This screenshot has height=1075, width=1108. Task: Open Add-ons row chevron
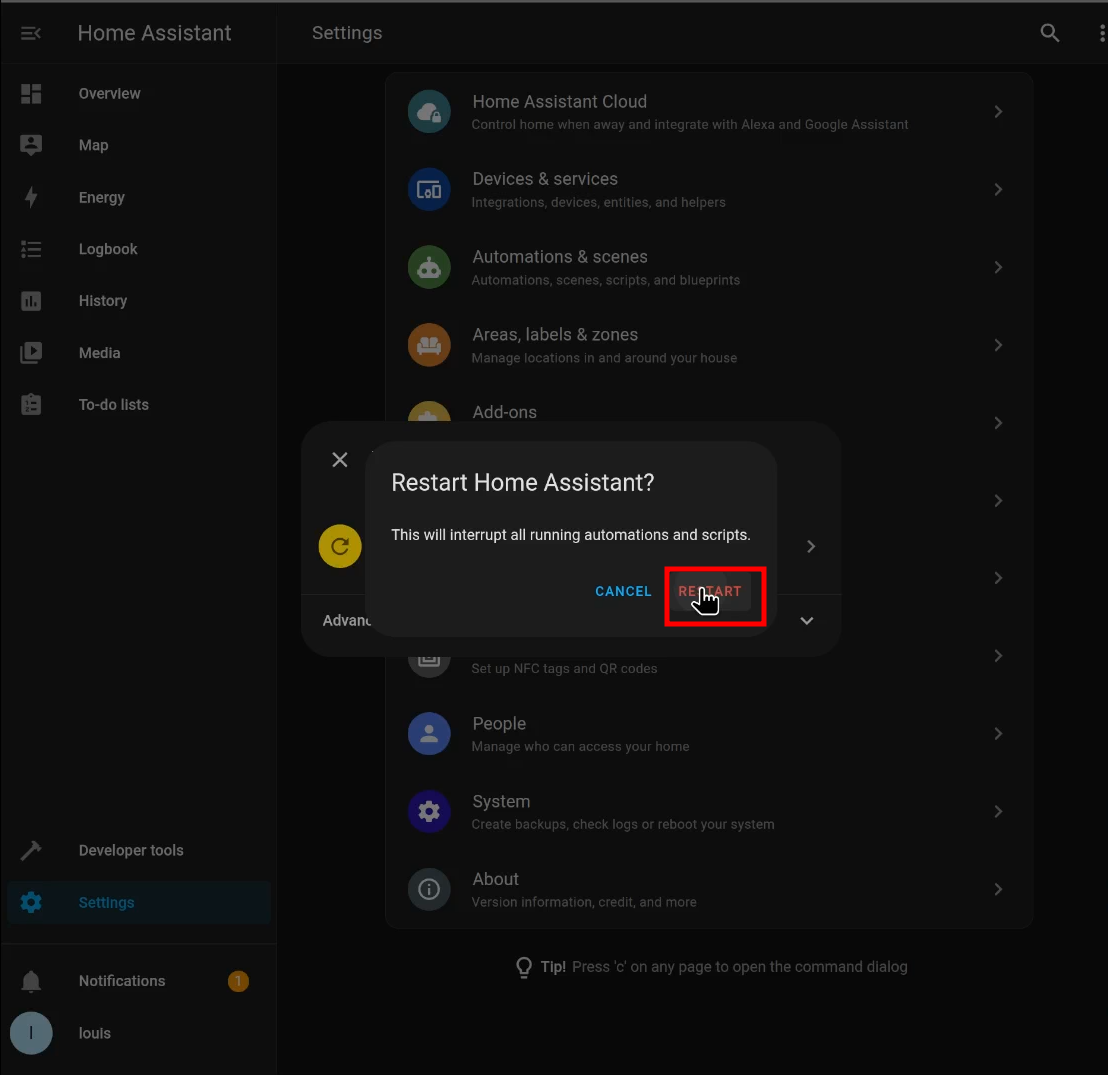(x=998, y=423)
